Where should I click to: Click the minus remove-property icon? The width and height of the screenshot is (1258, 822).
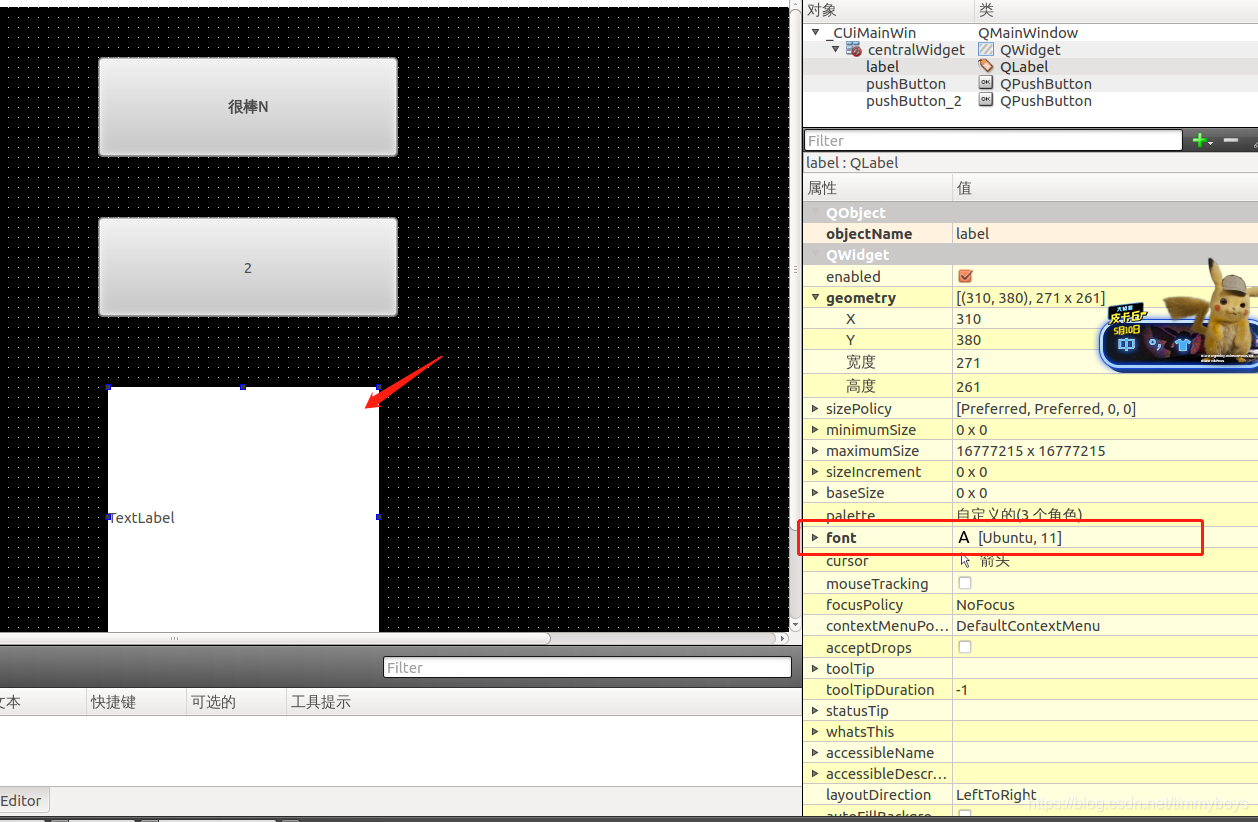(1231, 141)
